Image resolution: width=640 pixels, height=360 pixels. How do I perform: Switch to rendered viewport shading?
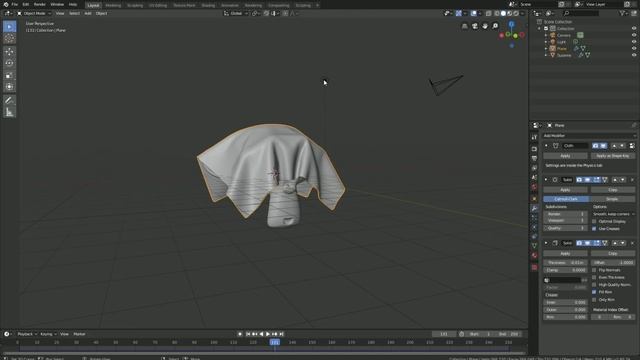pos(516,13)
